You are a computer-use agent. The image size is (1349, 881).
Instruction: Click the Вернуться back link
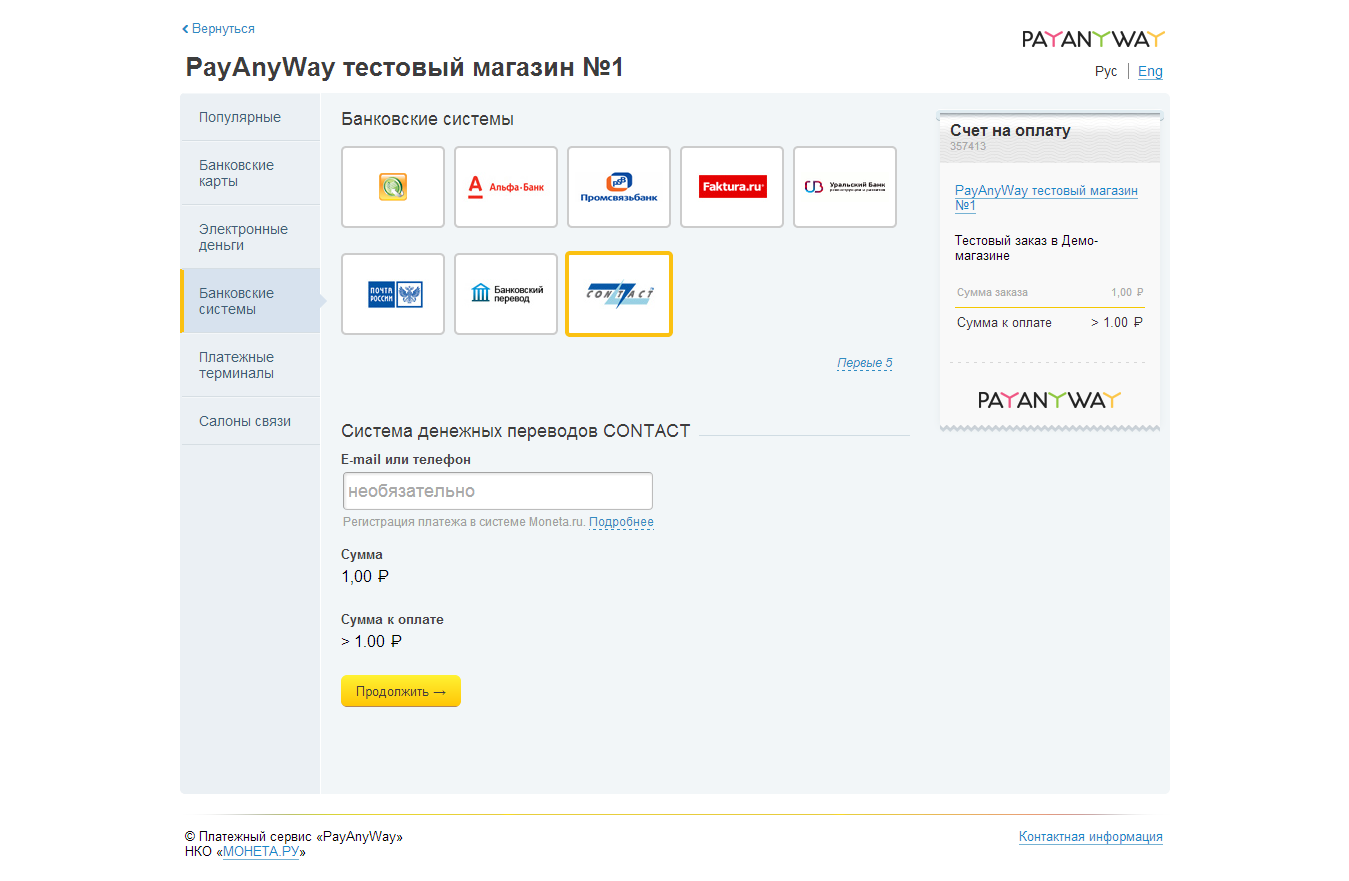tap(219, 29)
